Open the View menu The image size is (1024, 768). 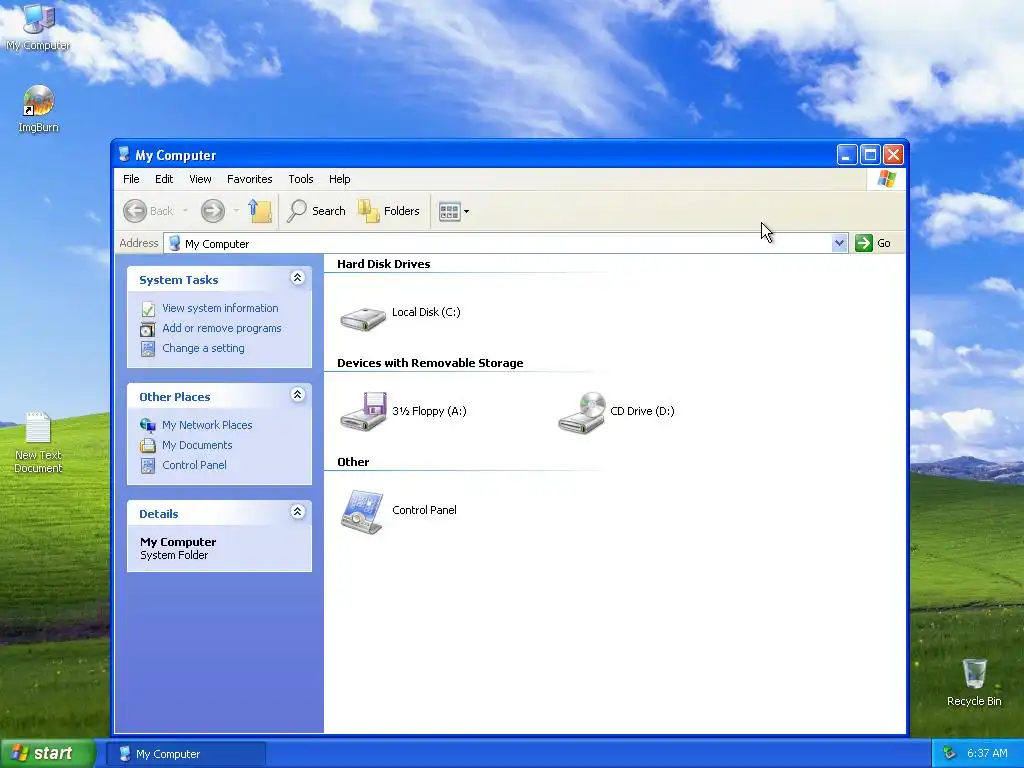tap(200, 179)
